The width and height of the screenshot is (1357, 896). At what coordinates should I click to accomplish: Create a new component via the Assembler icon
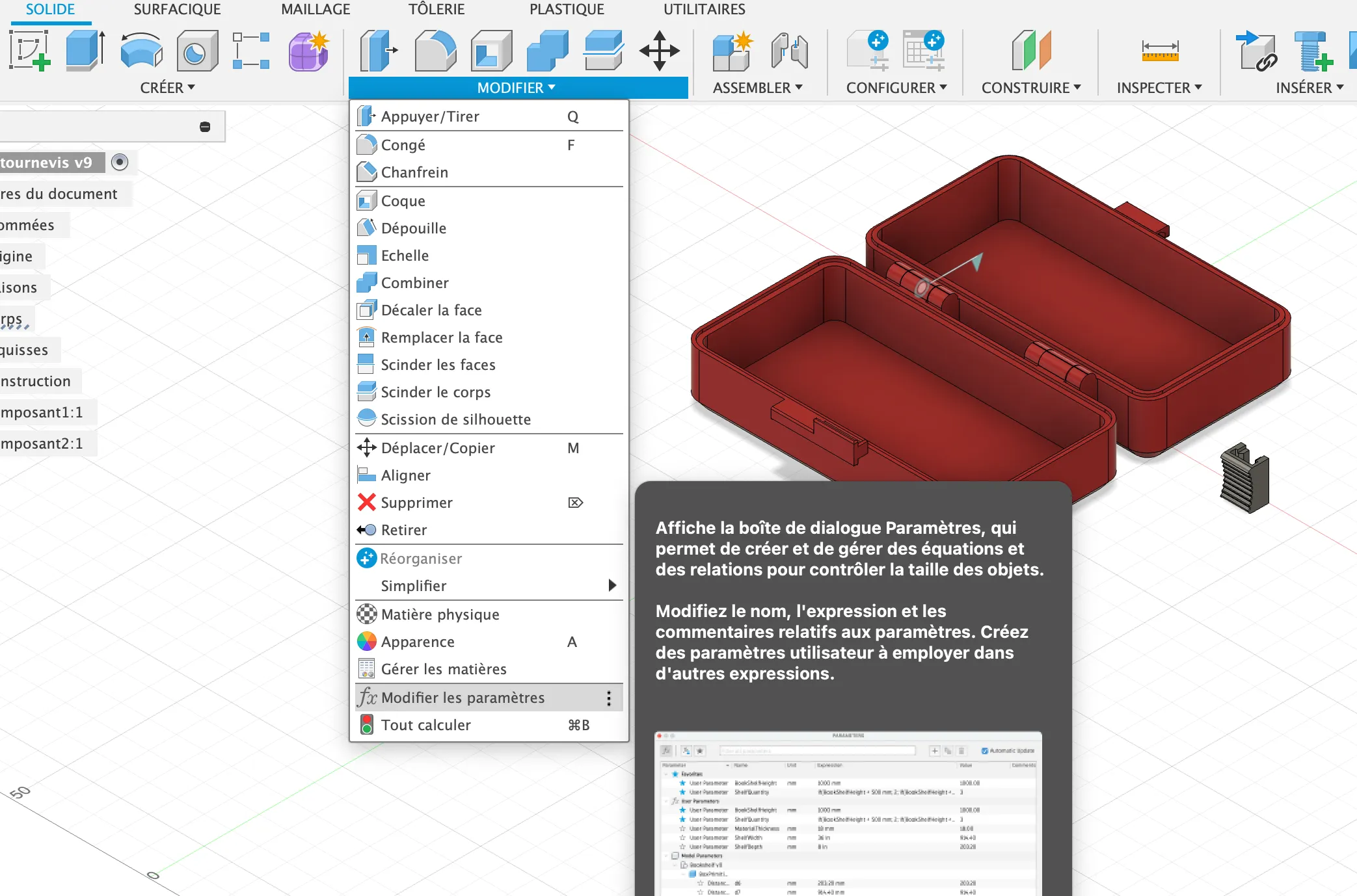(732, 51)
